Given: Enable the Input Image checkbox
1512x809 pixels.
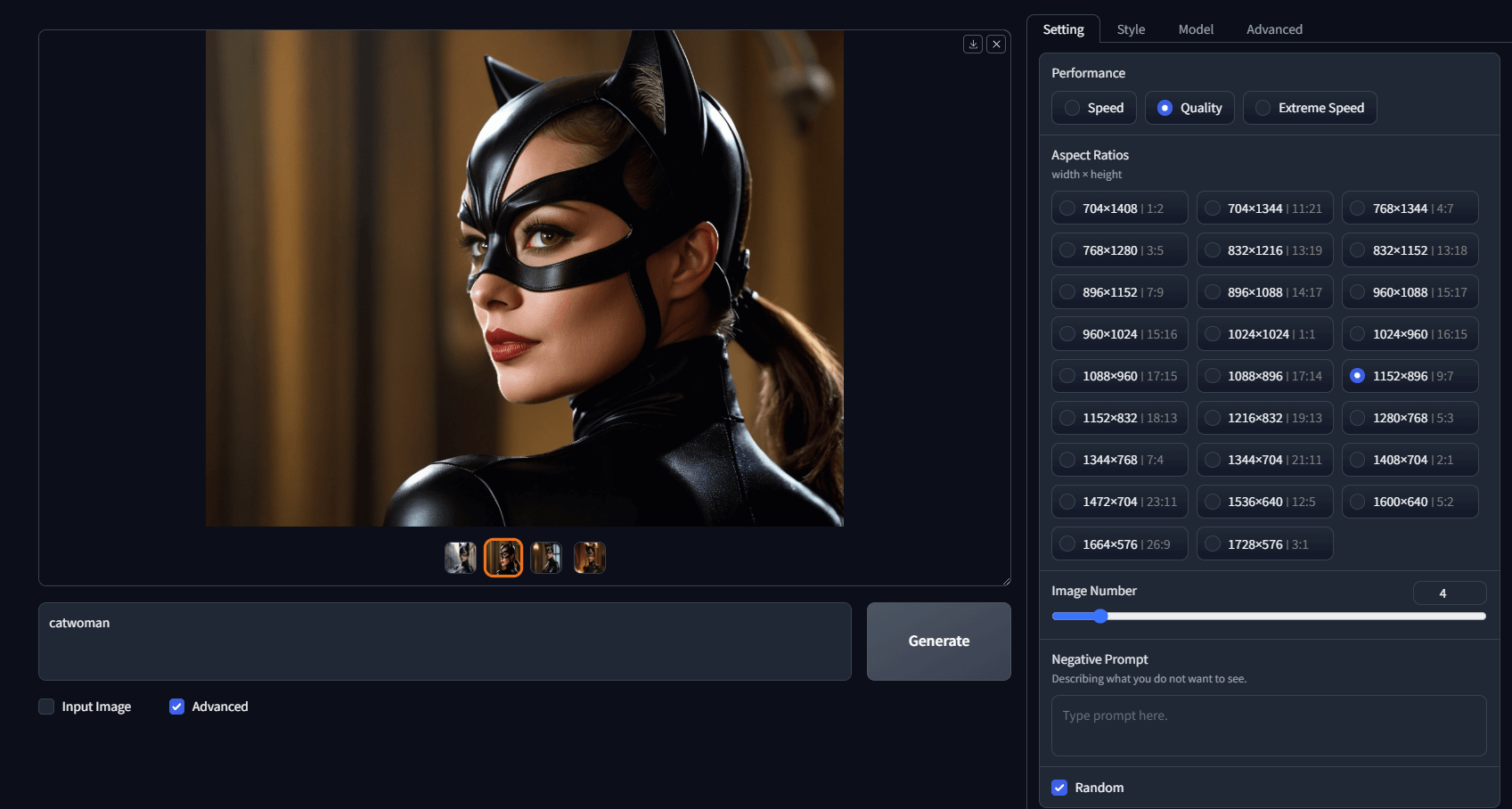Looking at the screenshot, I should coord(46,707).
